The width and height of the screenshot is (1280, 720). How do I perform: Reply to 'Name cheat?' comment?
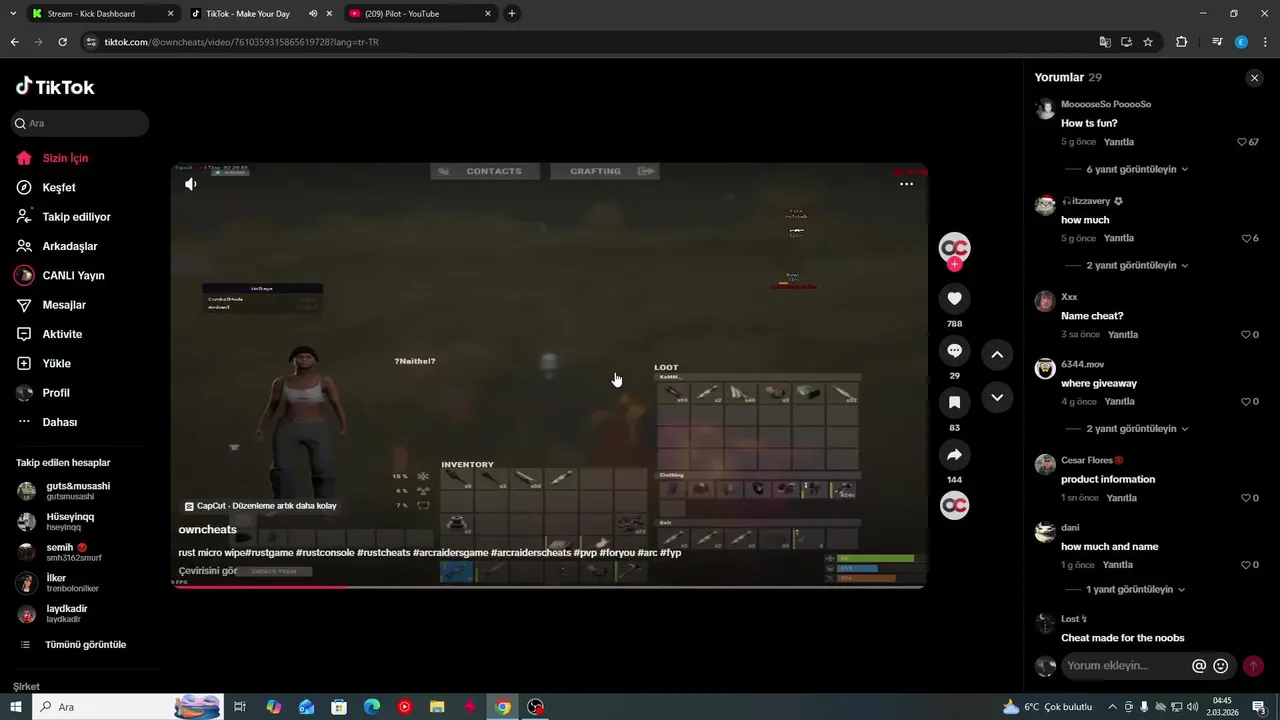(1123, 334)
